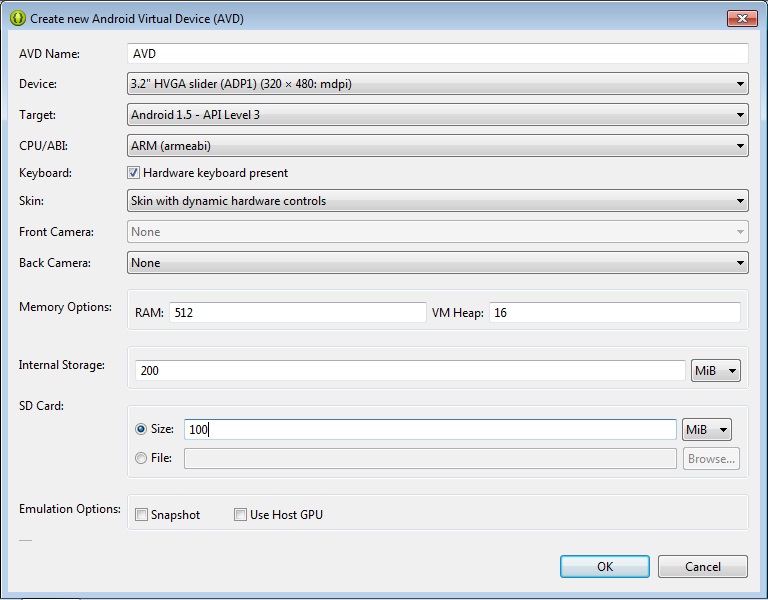Change SD Card size unit from MiB
Screen dimensions: 768x600
pyautogui.click(x=707, y=430)
